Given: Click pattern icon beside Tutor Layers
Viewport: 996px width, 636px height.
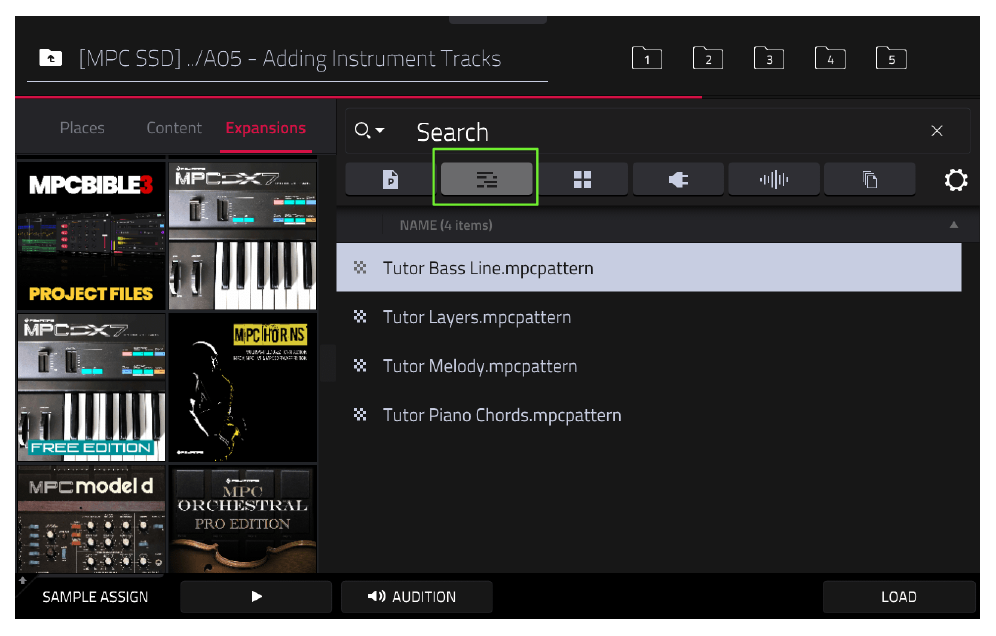Looking at the screenshot, I should pyautogui.click(x=360, y=316).
